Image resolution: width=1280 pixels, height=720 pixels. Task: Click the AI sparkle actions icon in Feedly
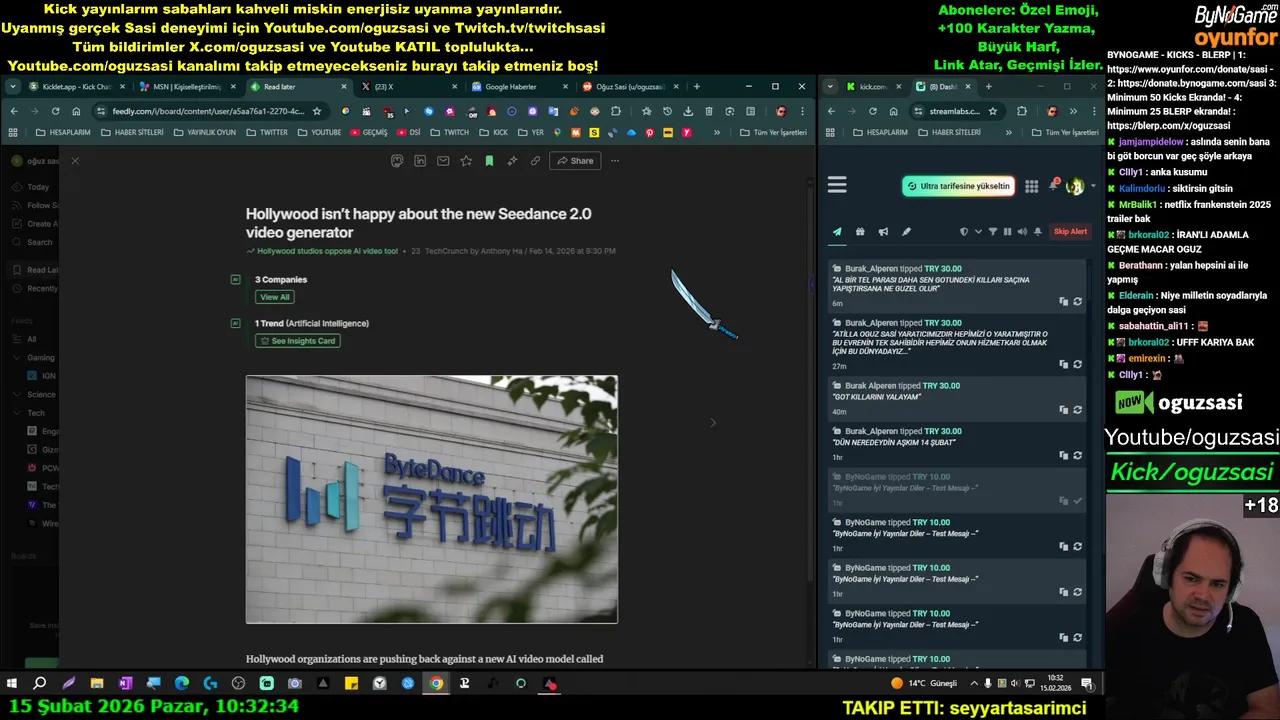[512, 161]
